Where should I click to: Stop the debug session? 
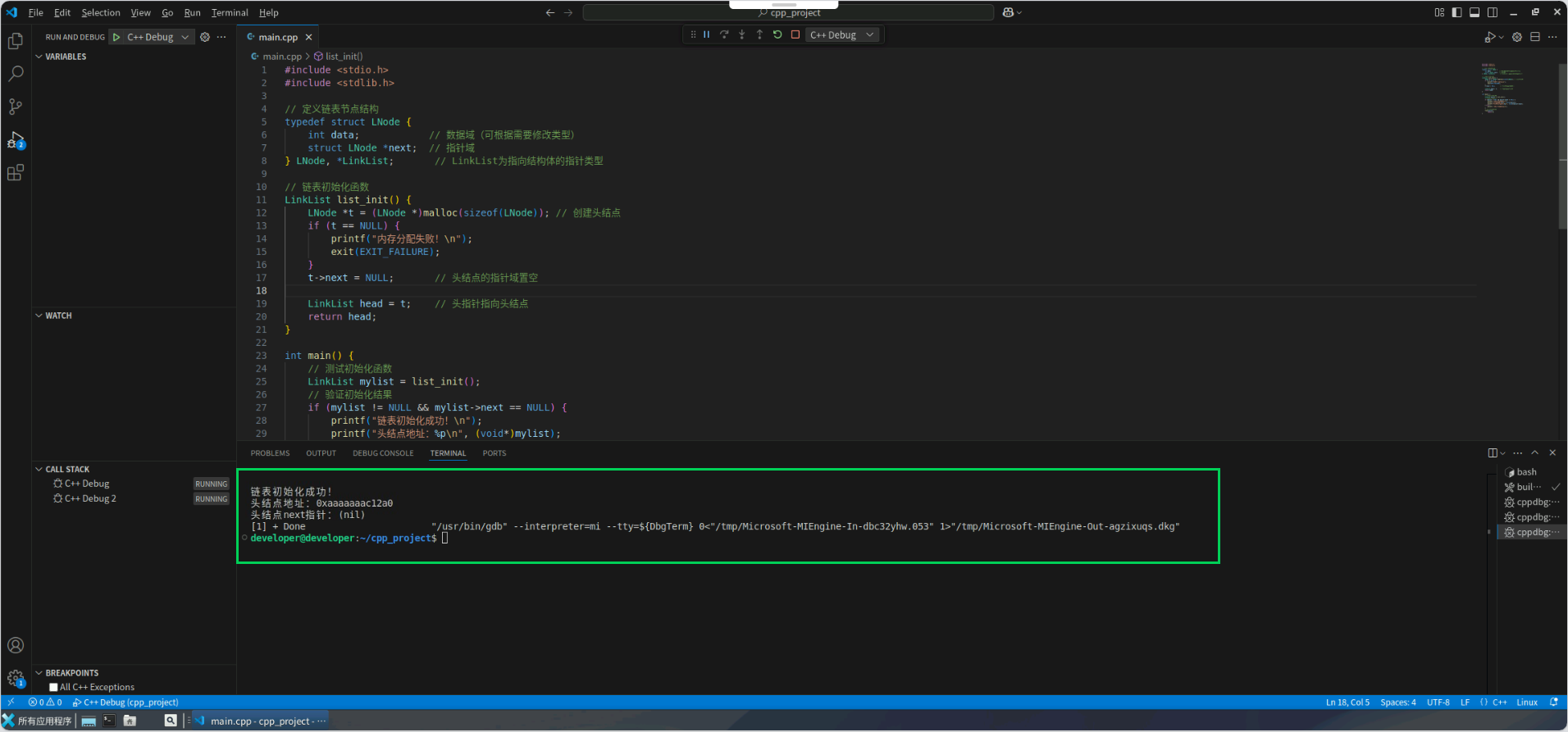[x=795, y=34]
